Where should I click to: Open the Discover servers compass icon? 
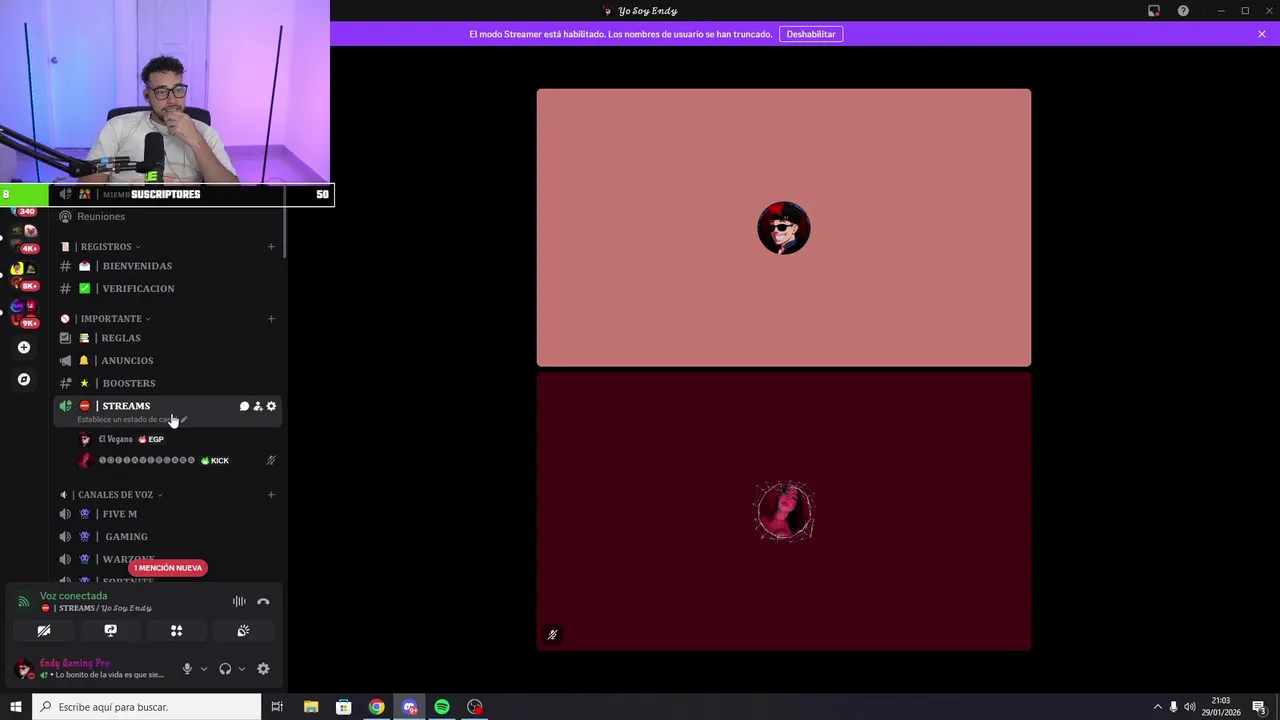click(24, 379)
